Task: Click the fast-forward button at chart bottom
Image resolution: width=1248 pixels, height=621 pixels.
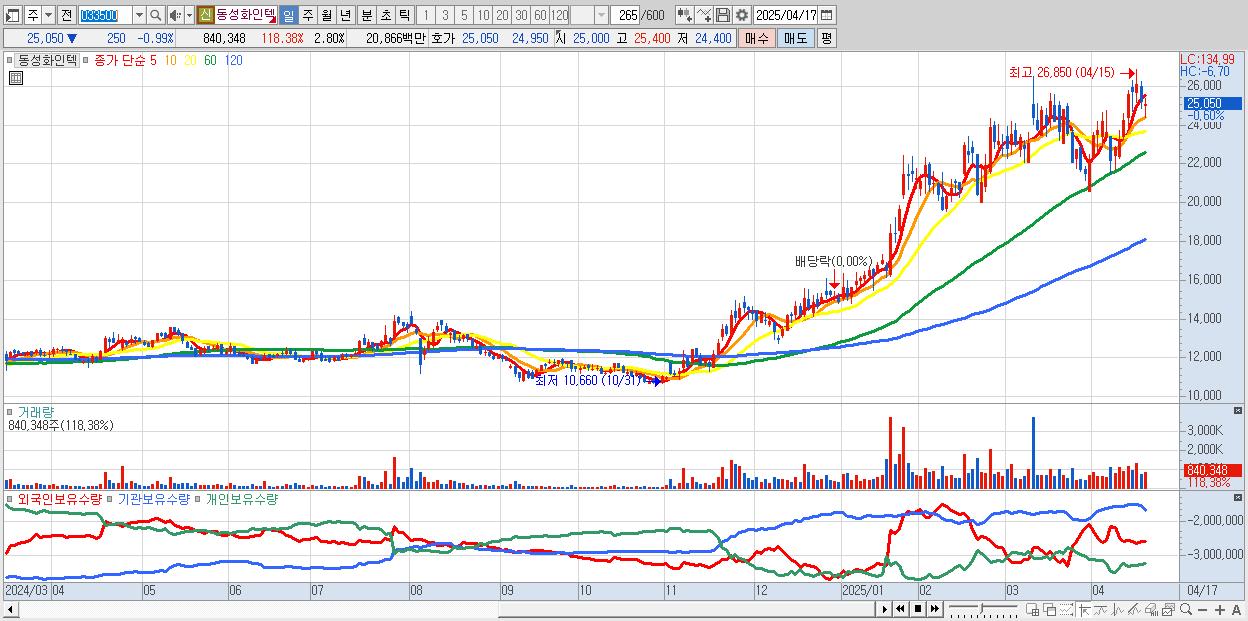Action: coord(934,609)
